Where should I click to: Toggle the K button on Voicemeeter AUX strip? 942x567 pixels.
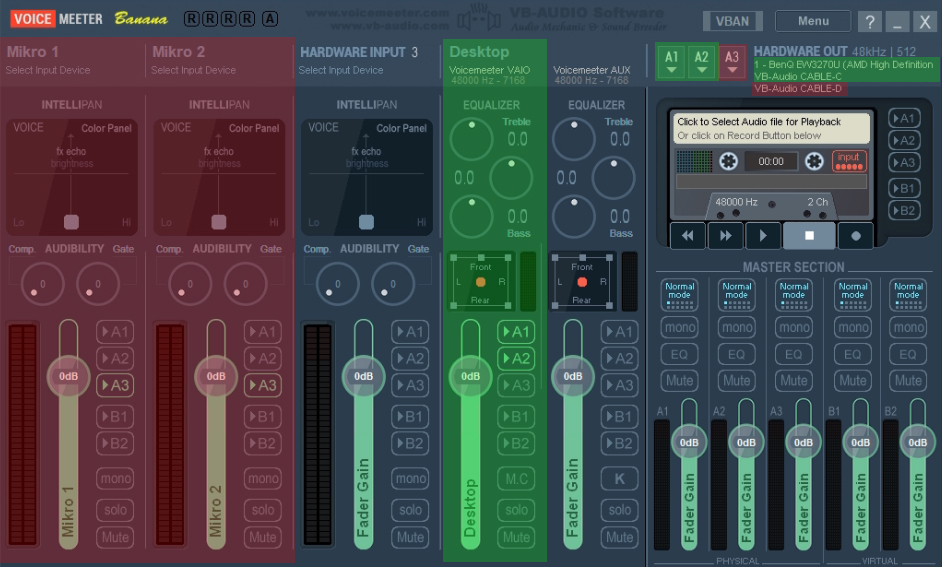619,479
